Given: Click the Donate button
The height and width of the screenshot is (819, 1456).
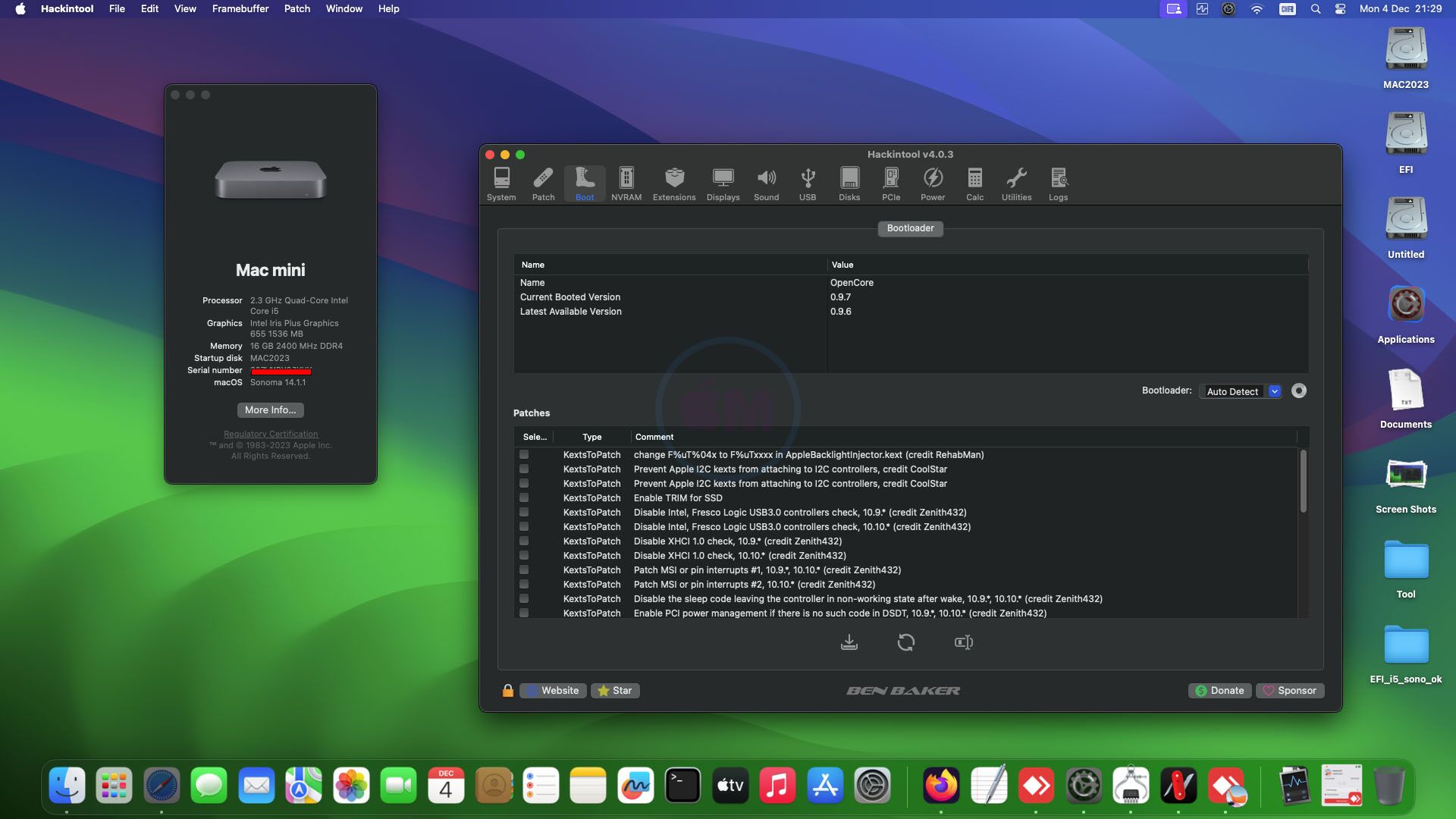Looking at the screenshot, I should coord(1220,691).
